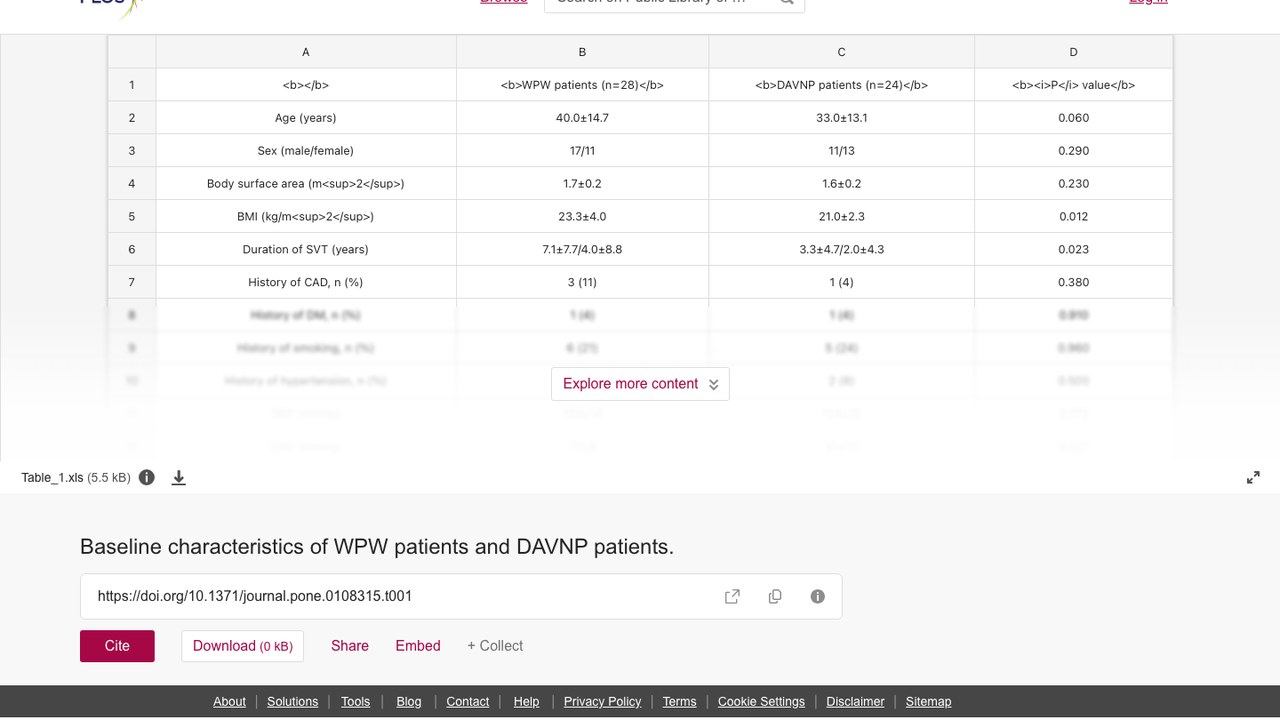Screen dimensions: 1280x720
Task: Click the Duration of SVT (years) cell
Action: [306, 249]
